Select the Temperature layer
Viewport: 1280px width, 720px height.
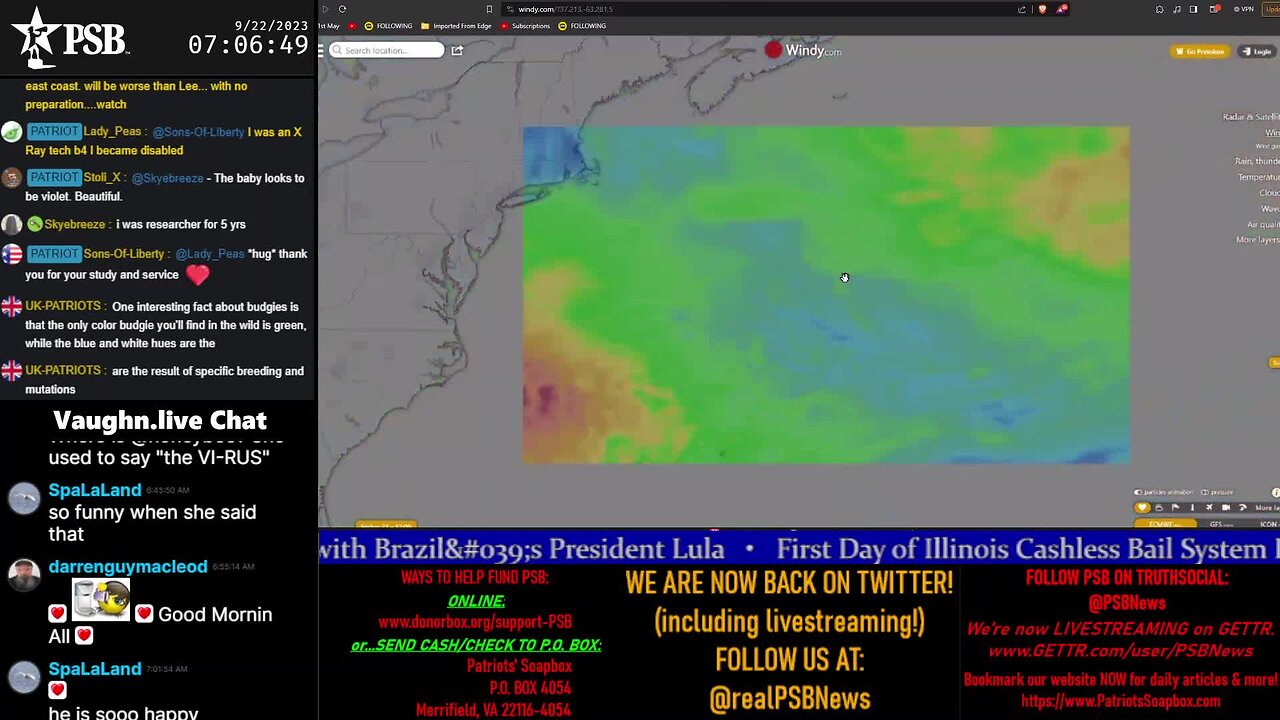[1259, 177]
